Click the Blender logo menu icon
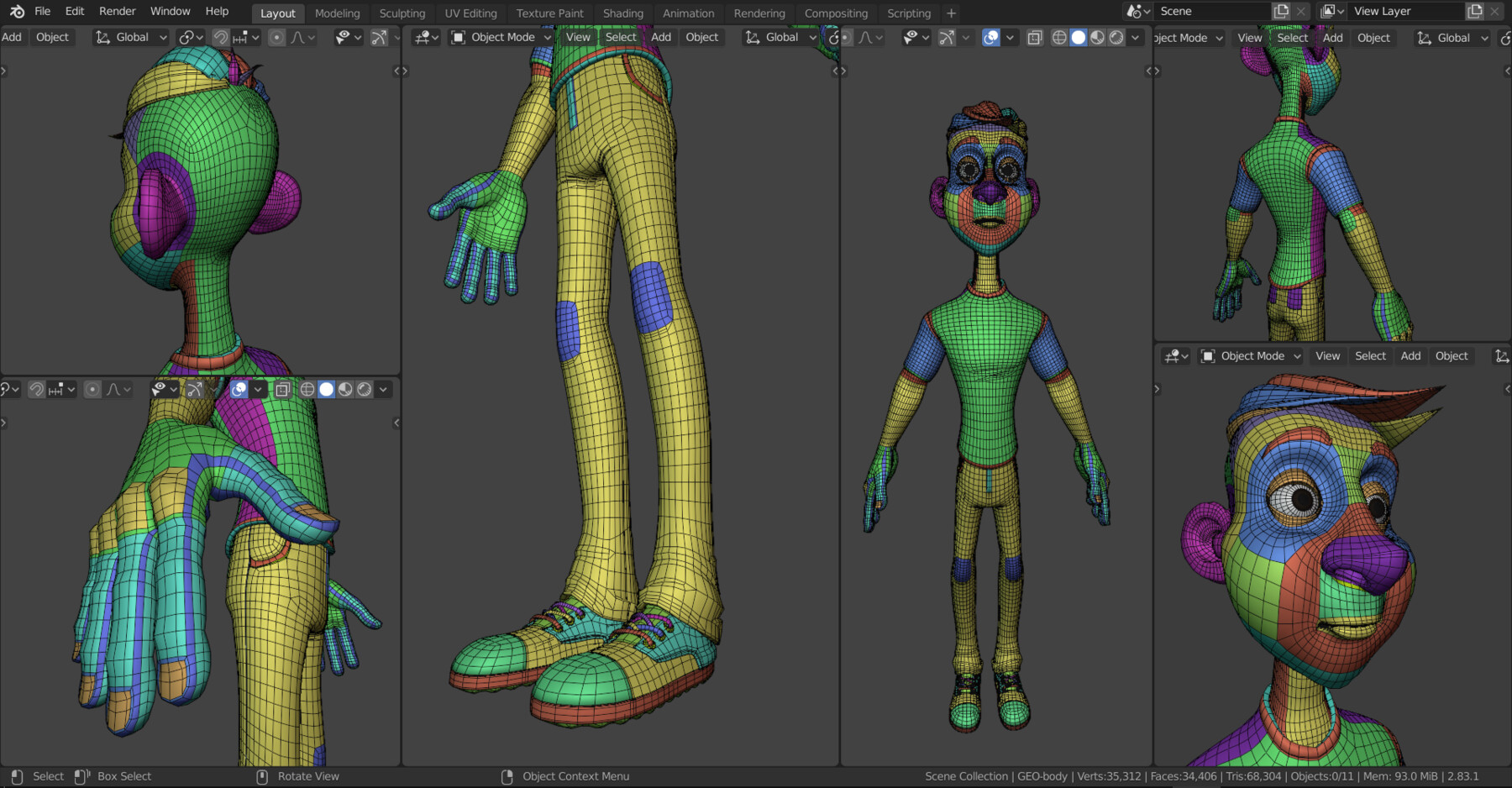 (x=17, y=12)
